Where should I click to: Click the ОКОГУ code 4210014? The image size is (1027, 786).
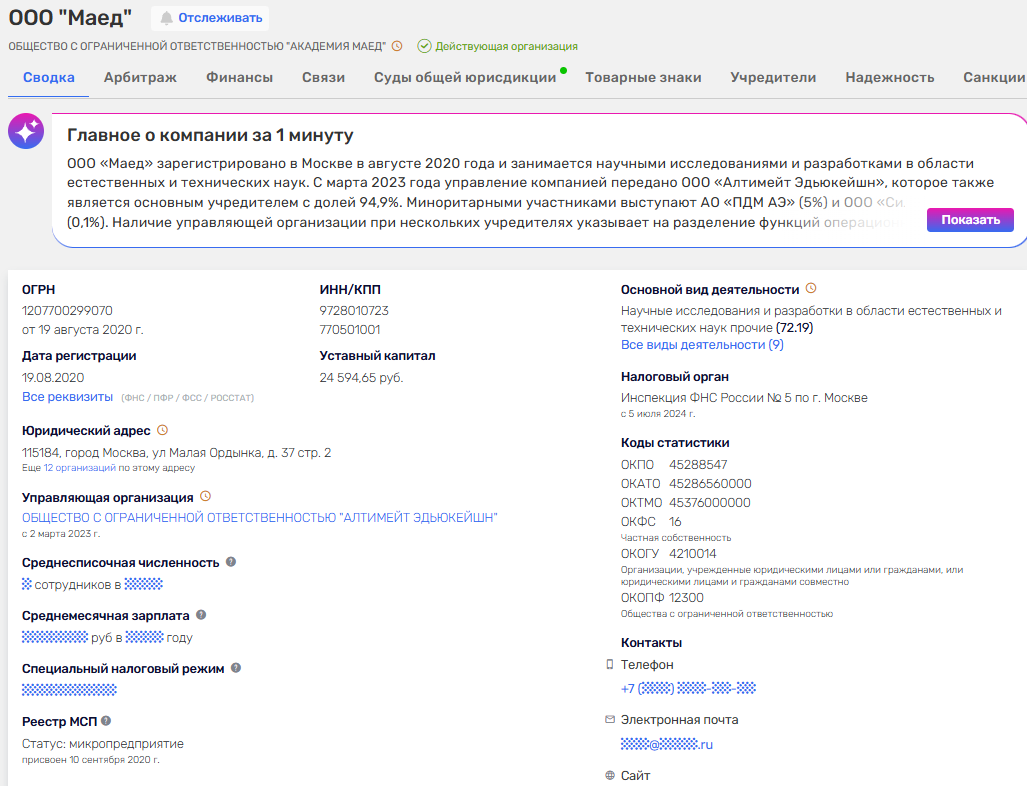tap(692, 553)
